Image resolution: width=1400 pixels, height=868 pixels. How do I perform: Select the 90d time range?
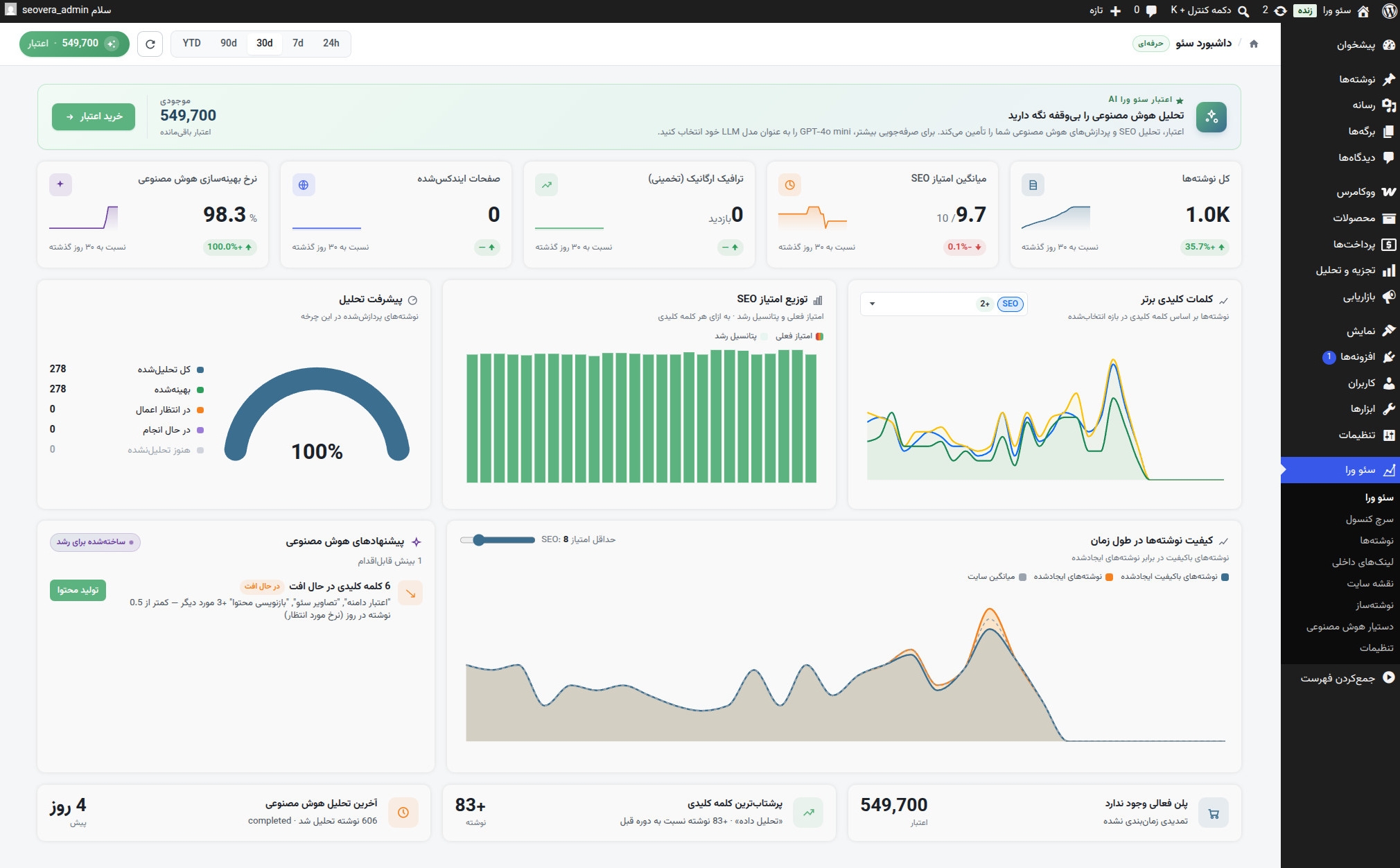(229, 43)
